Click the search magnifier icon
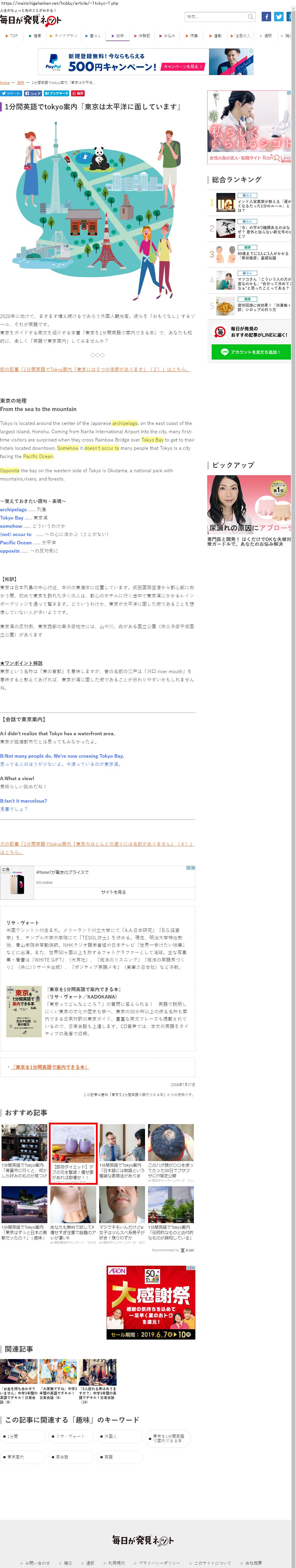Image resolution: width=296 pixels, height=1568 pixels. point(250,17)
